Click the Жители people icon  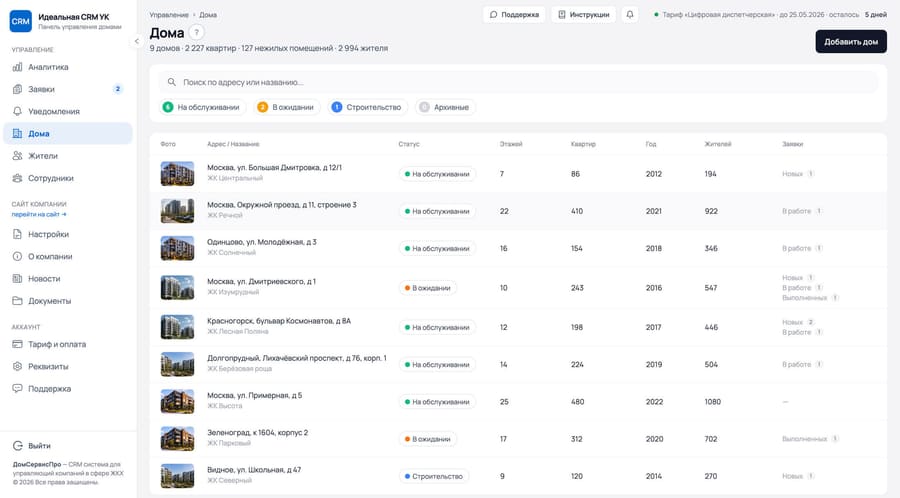17,156
